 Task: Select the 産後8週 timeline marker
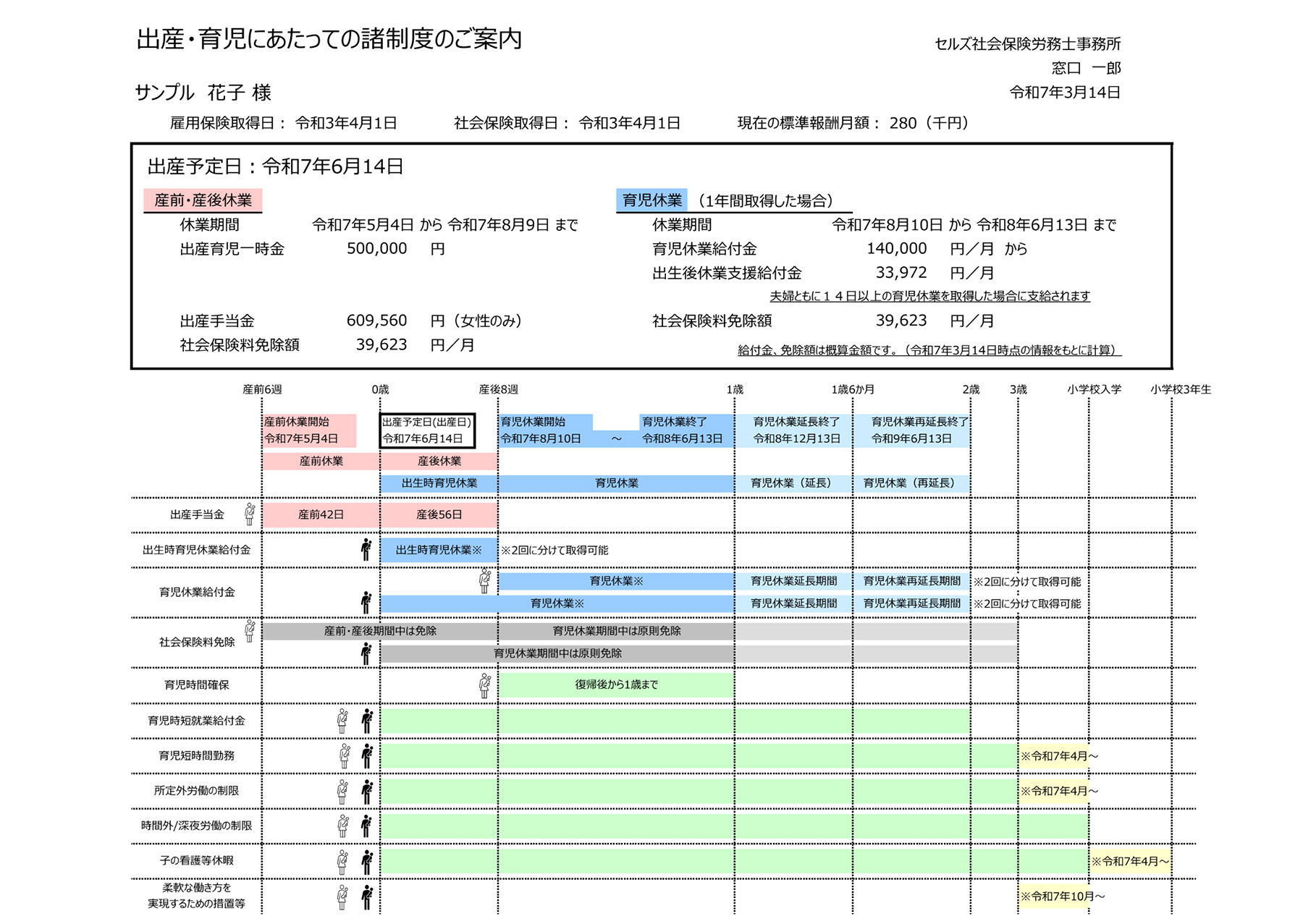coord(498,389)
